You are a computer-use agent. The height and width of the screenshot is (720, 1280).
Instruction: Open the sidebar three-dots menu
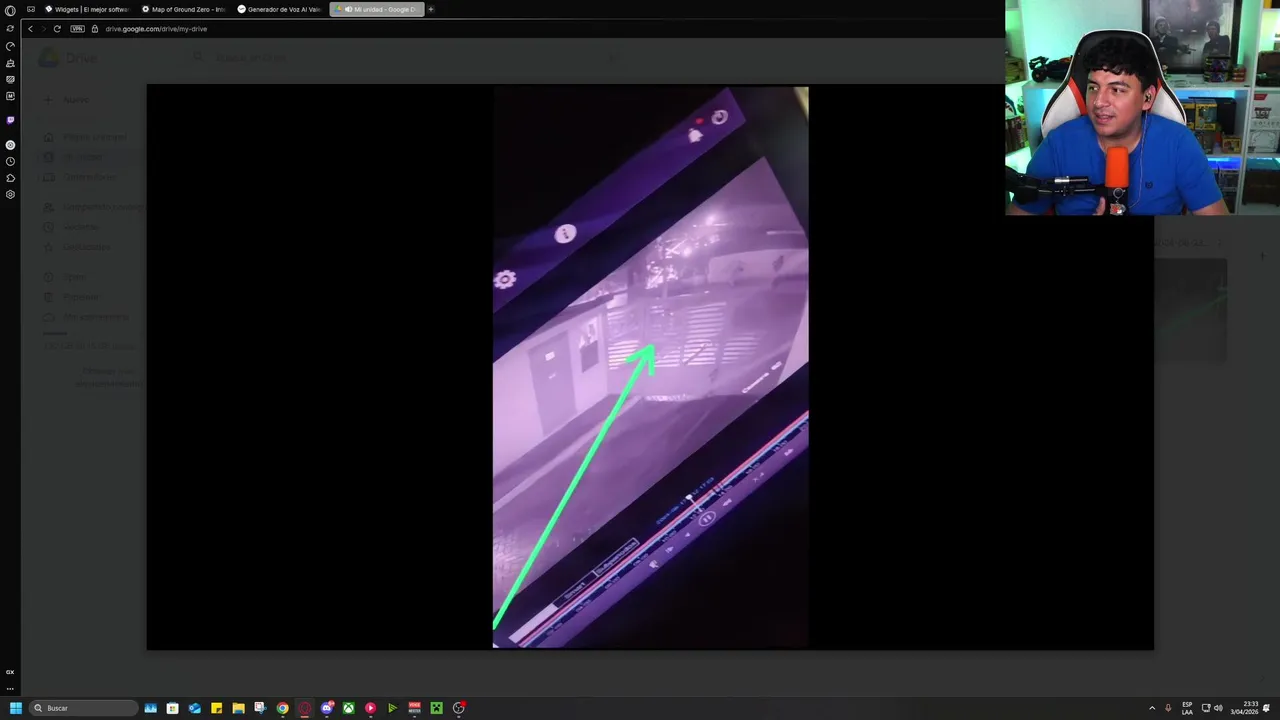[x=10, y=689]
